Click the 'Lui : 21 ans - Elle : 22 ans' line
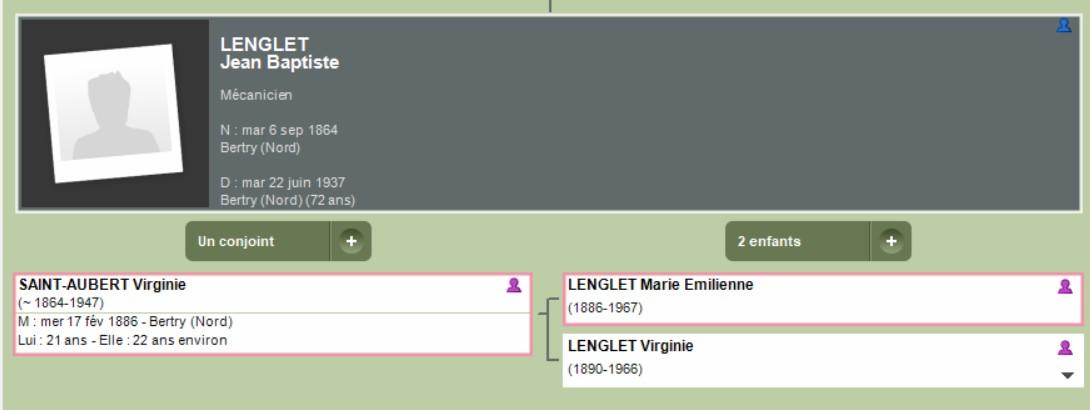Viewport: 1090px width, 410px height. (x=123, y=341)
